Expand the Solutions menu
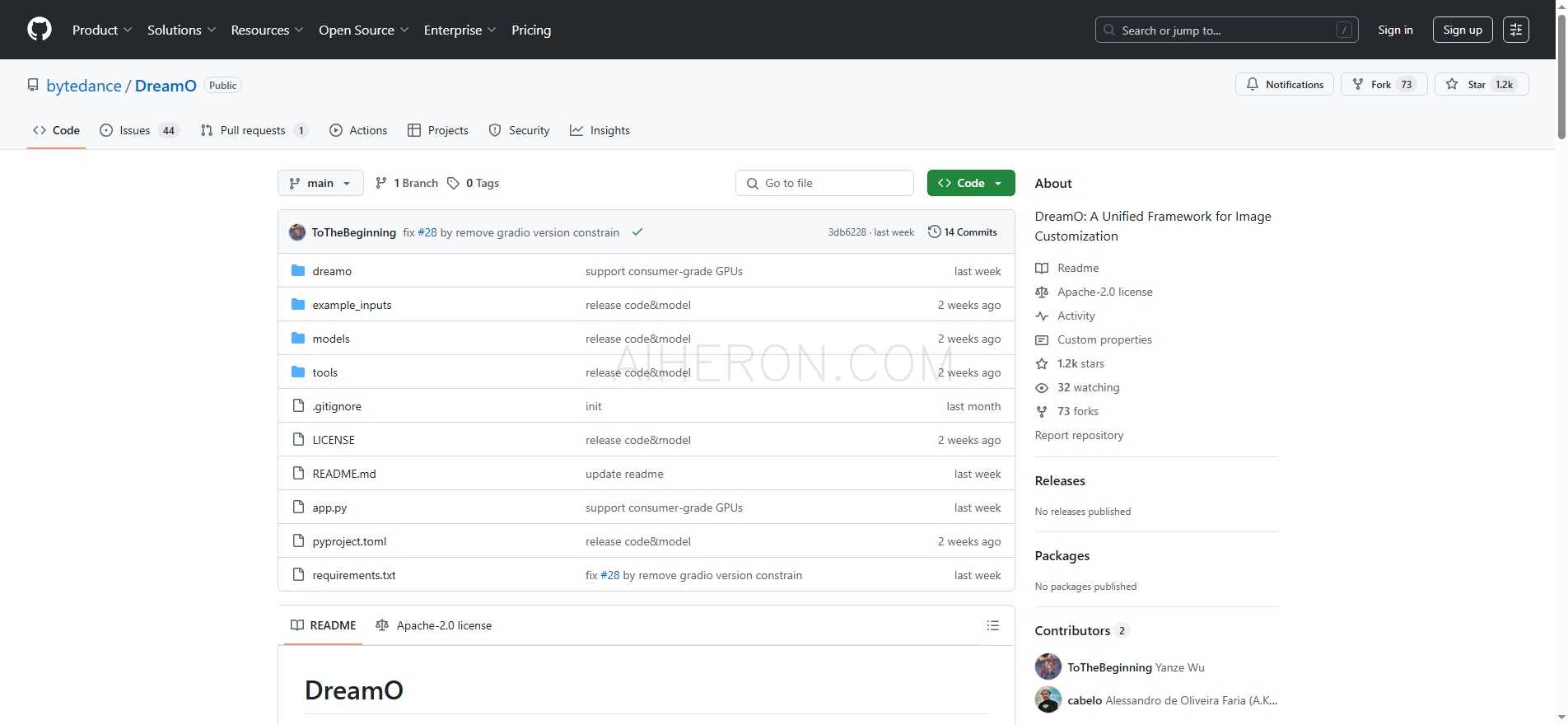 point(181,30)
